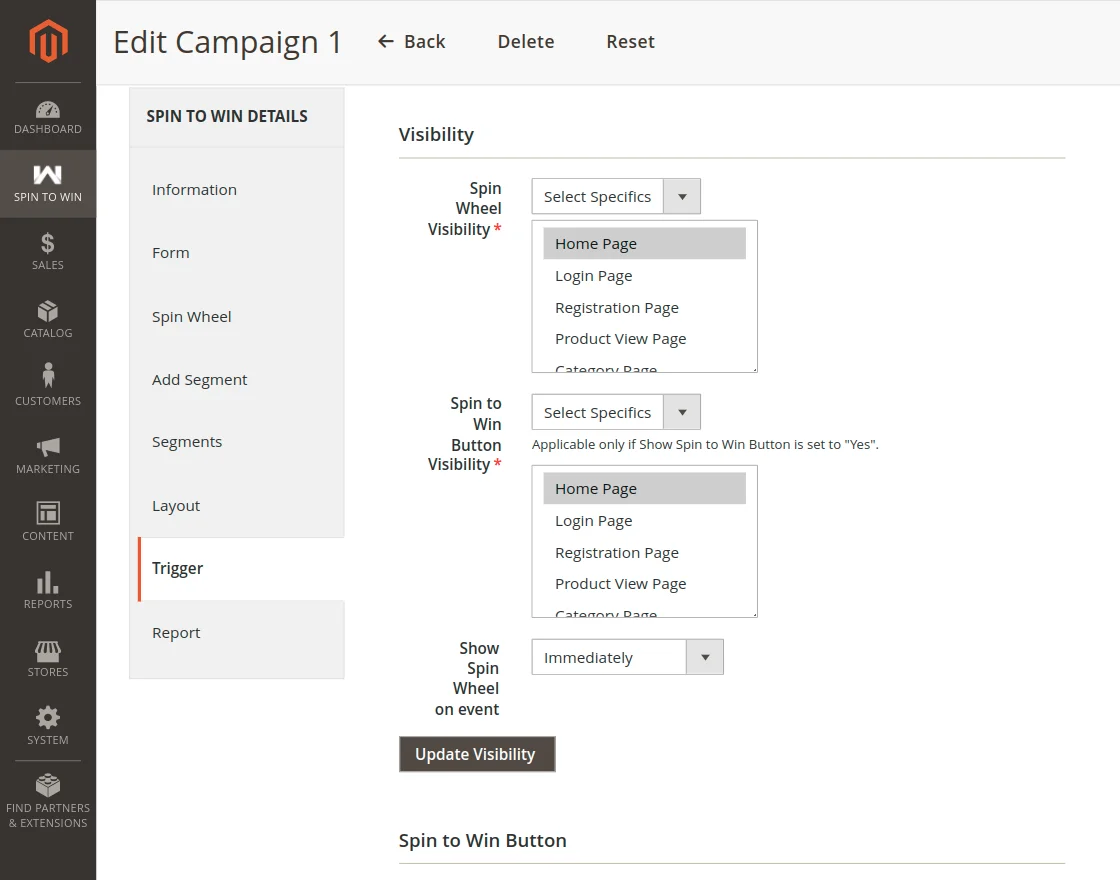Click the Back button
This screenshot has width=1120, height=880.
tap(412, 42)
